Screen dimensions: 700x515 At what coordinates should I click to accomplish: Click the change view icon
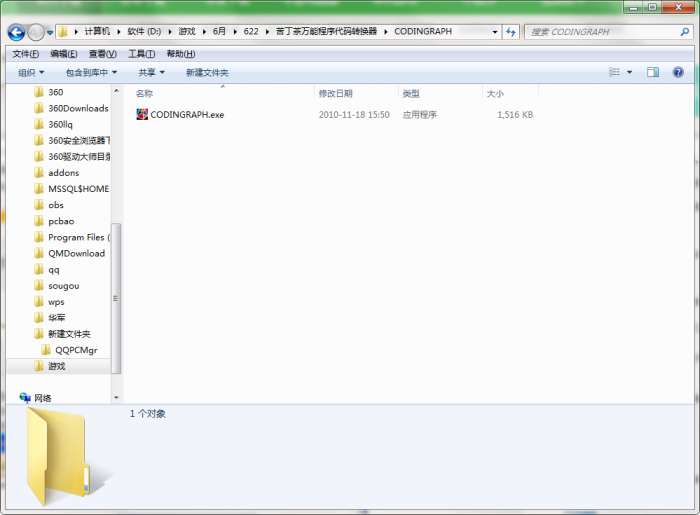point(614,72)
